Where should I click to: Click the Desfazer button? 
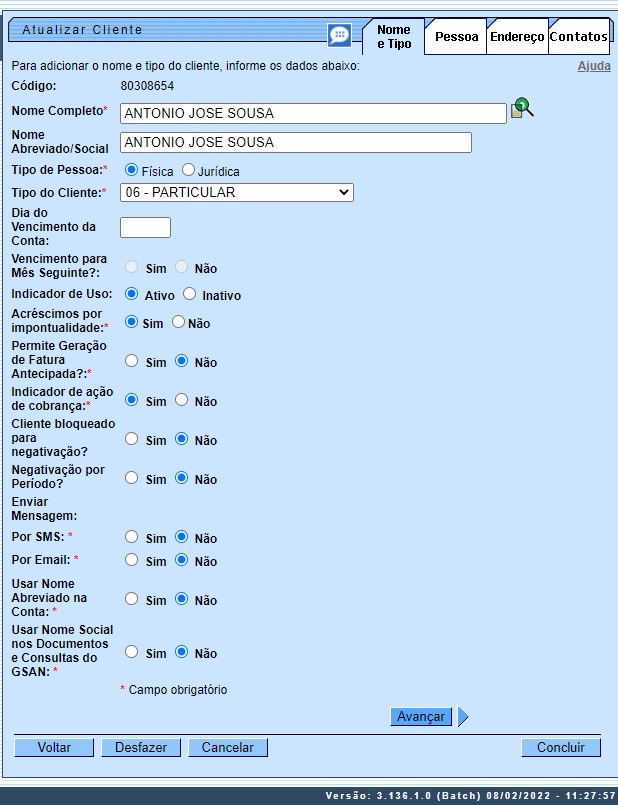[141, 747]
